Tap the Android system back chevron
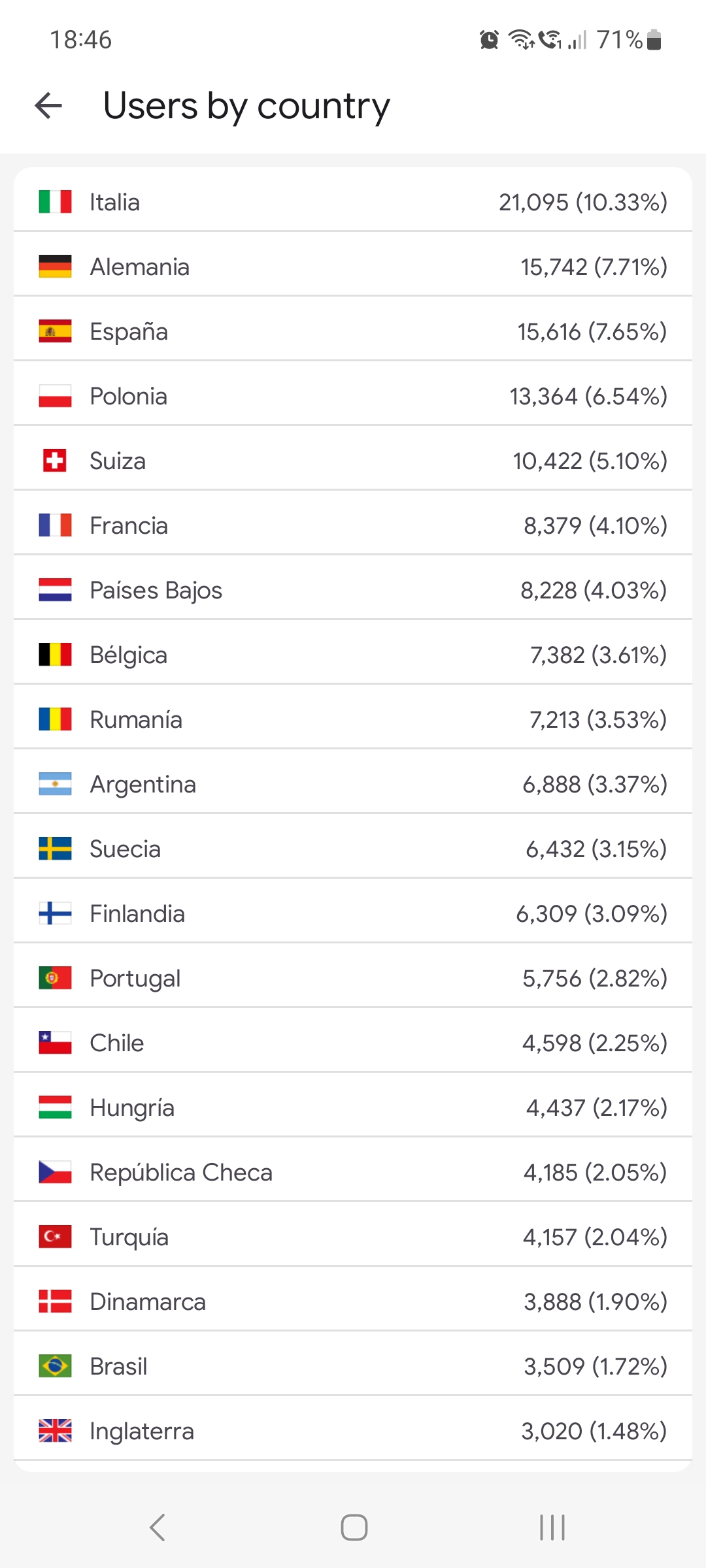 pyautogui.click(x=157, y=1527)
